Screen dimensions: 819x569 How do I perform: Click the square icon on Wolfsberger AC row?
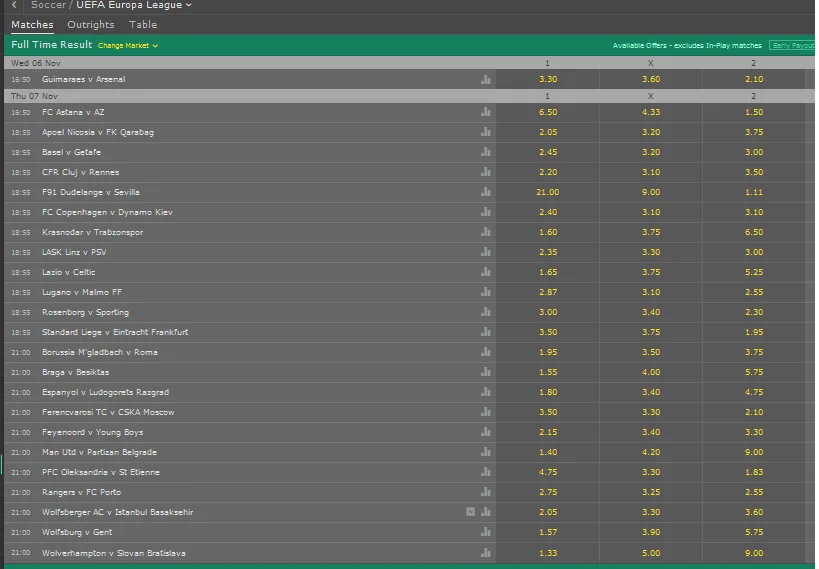click(x=471, y=512)
